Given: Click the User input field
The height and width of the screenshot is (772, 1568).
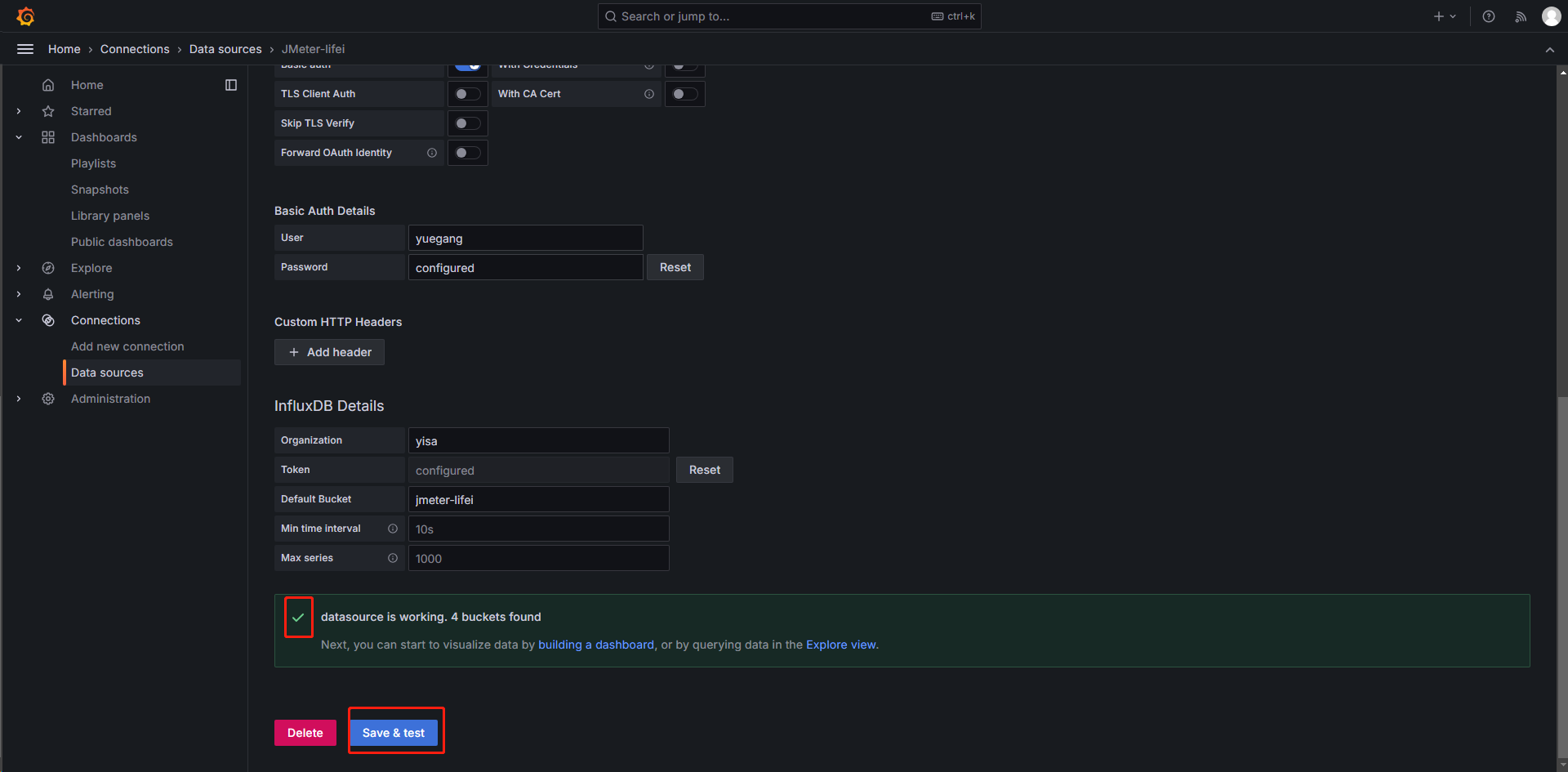Looking at the screenshot, I should 526,238.
